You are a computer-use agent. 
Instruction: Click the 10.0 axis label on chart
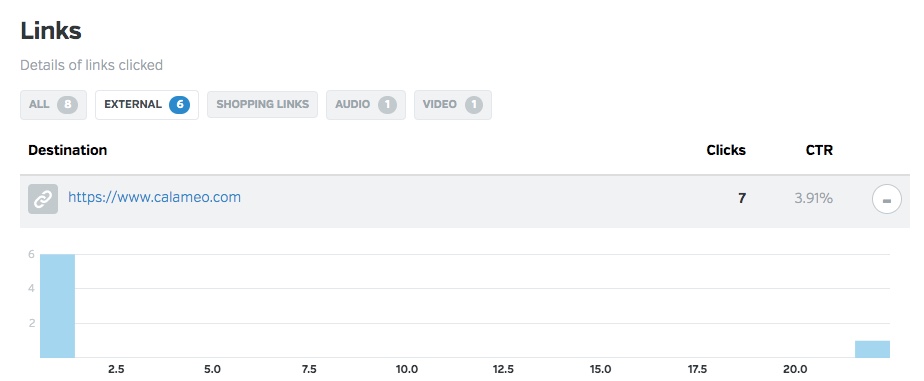tap(407, 370)
